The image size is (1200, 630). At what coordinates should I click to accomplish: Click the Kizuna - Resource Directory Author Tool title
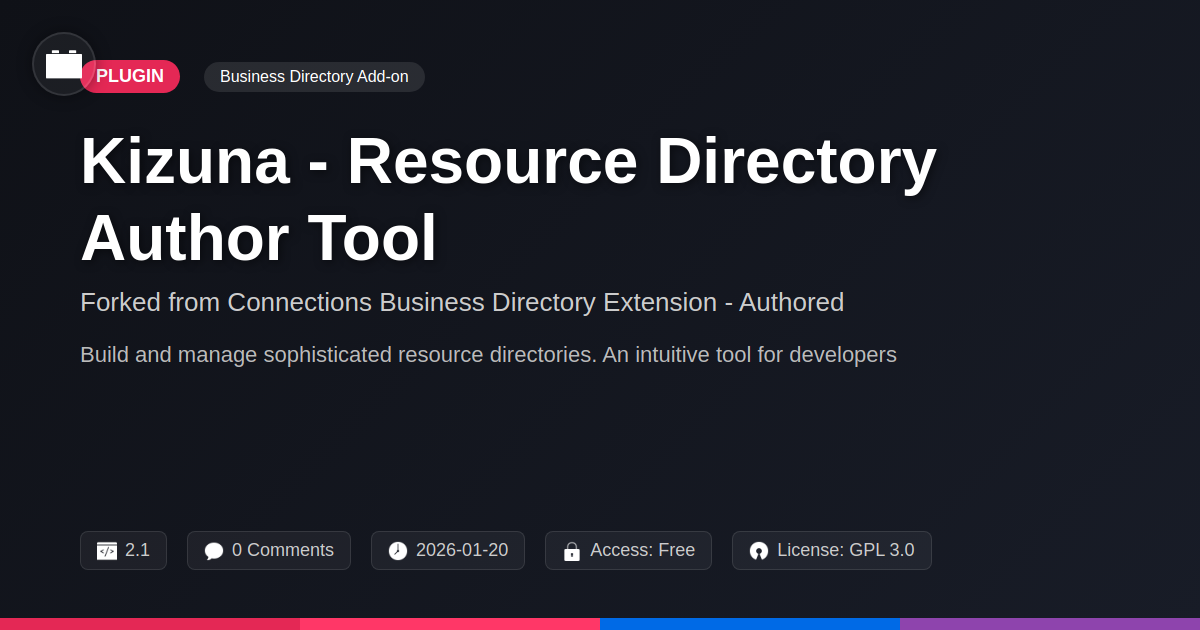[508, 199]
